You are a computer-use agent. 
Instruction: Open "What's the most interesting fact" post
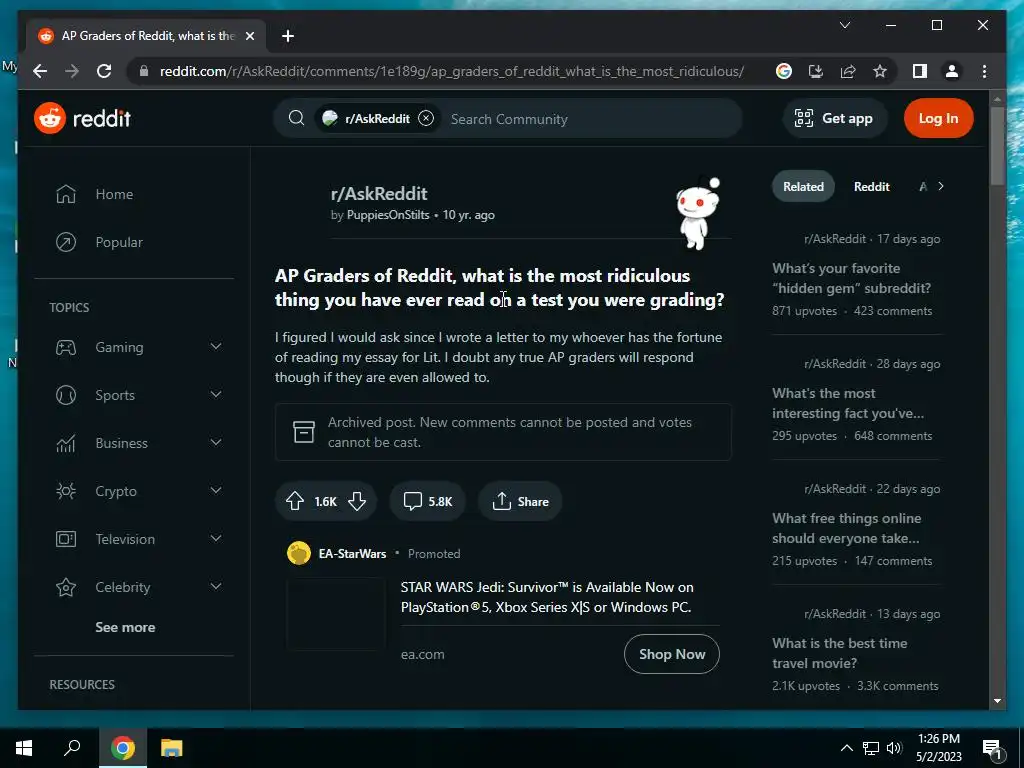coord(848,403)
